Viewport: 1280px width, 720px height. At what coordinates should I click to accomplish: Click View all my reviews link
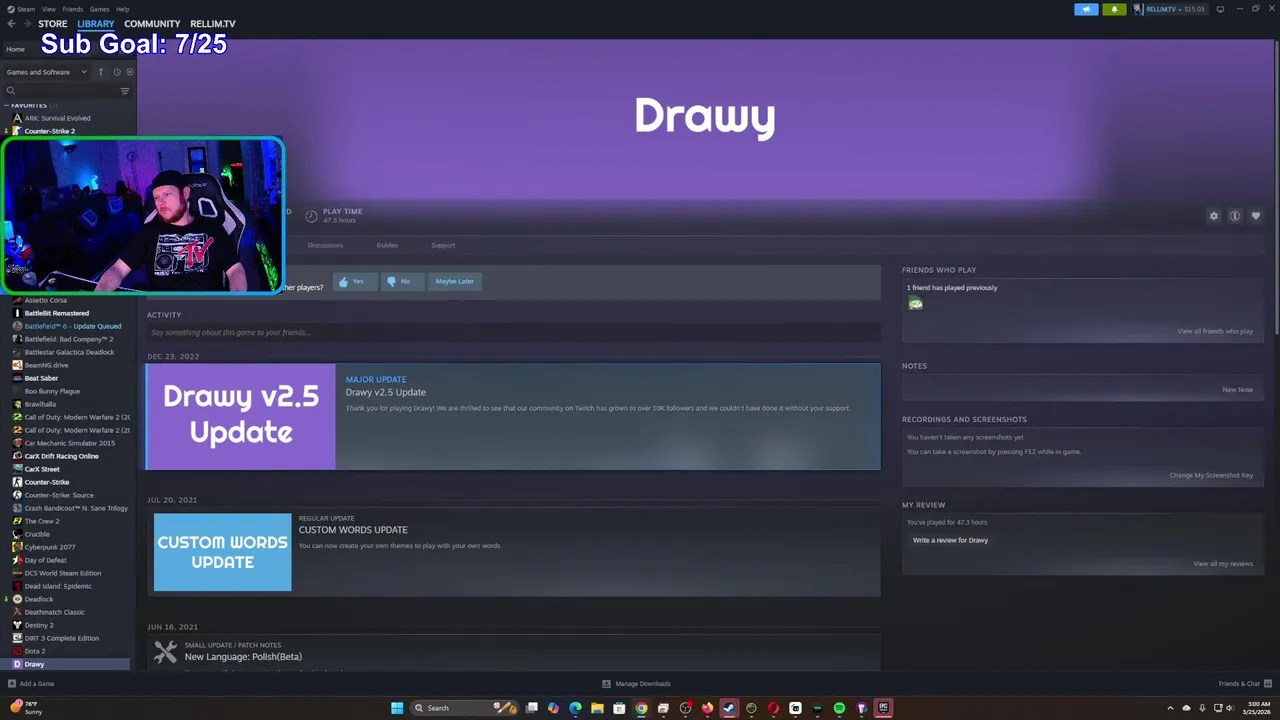[1223, 563]
